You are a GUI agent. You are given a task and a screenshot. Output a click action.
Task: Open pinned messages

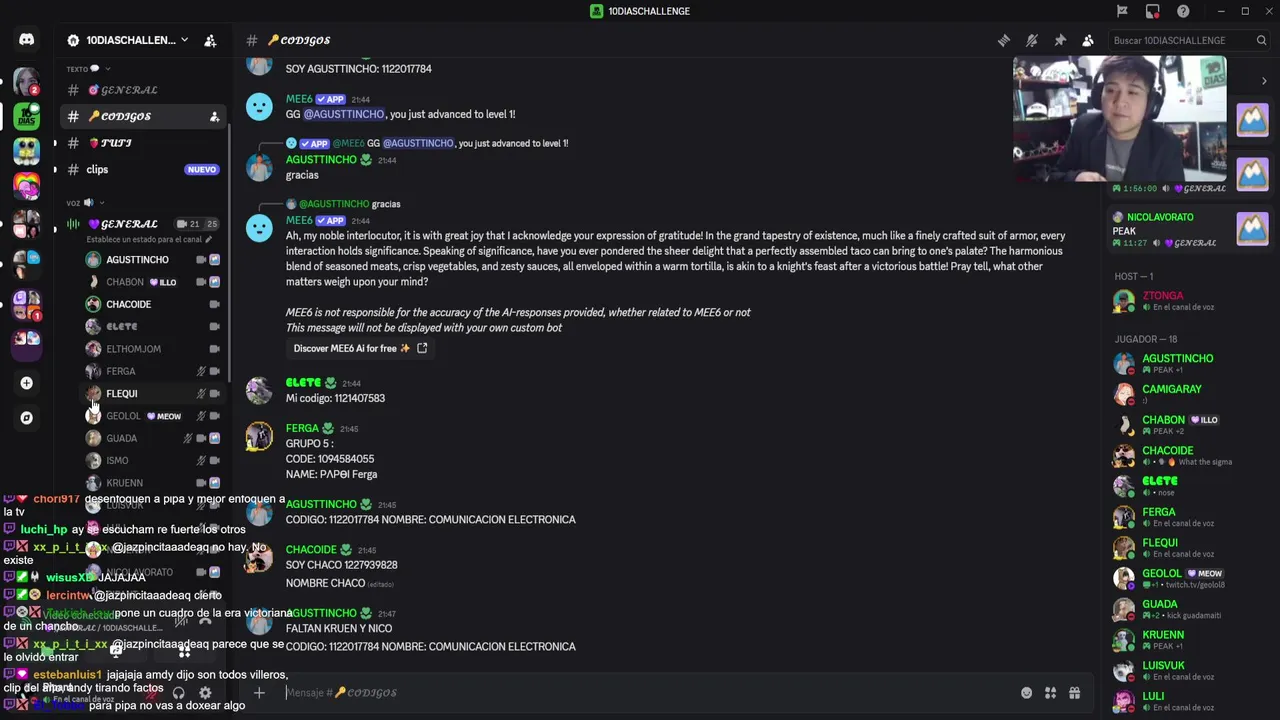(1060, 41)
